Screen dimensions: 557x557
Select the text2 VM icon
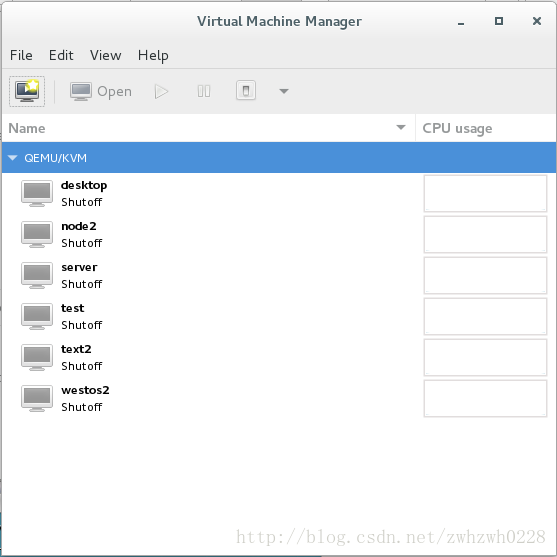(37, 357)
